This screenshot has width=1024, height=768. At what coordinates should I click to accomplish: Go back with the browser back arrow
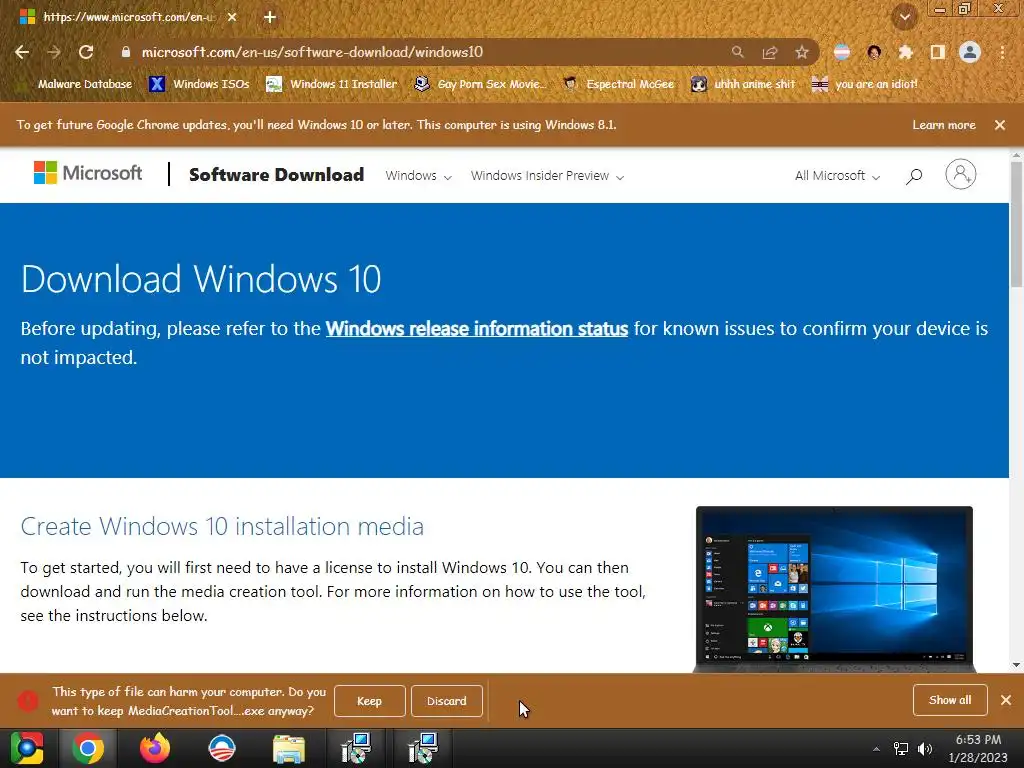point(22,52)
